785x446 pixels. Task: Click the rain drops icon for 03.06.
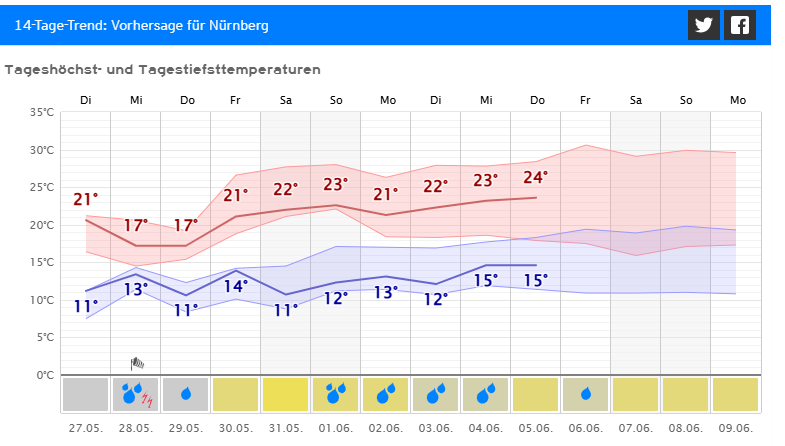click(436, 394)
